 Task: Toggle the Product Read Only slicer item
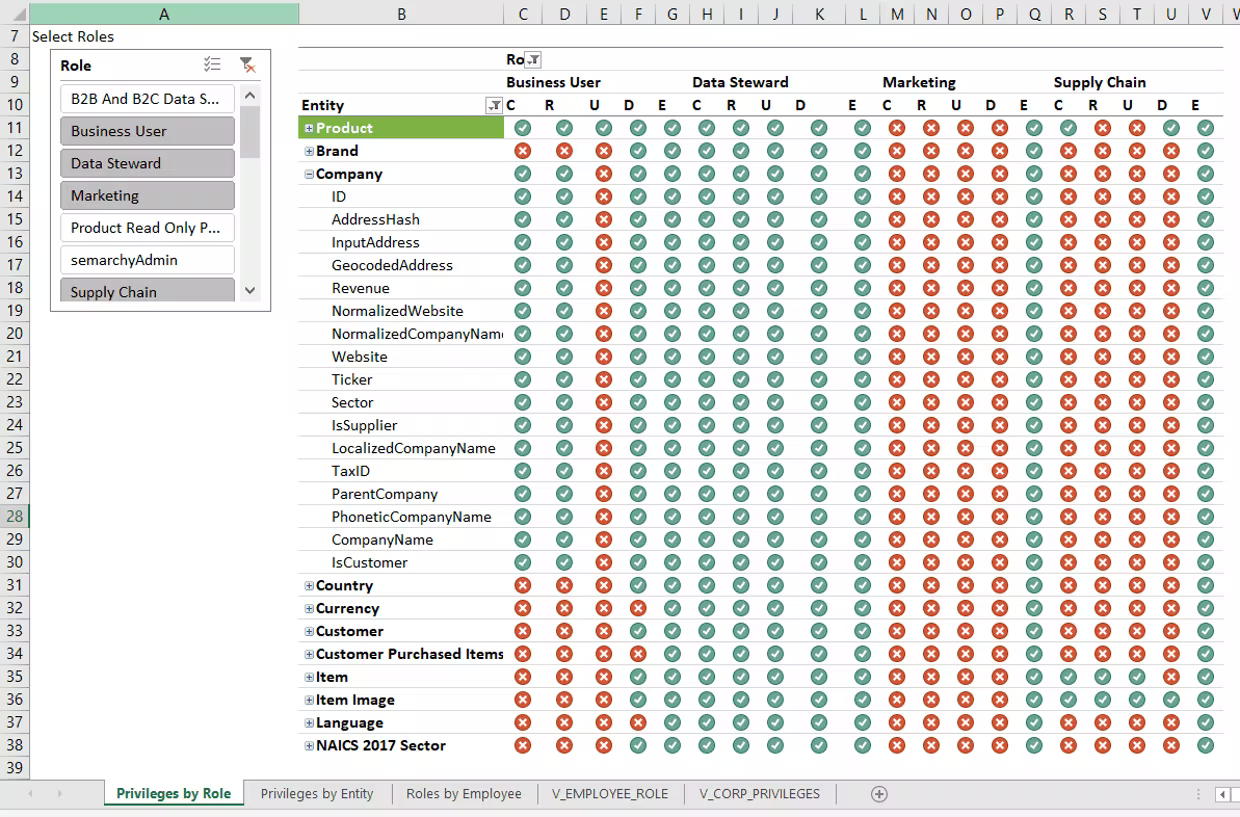point(147,228)
